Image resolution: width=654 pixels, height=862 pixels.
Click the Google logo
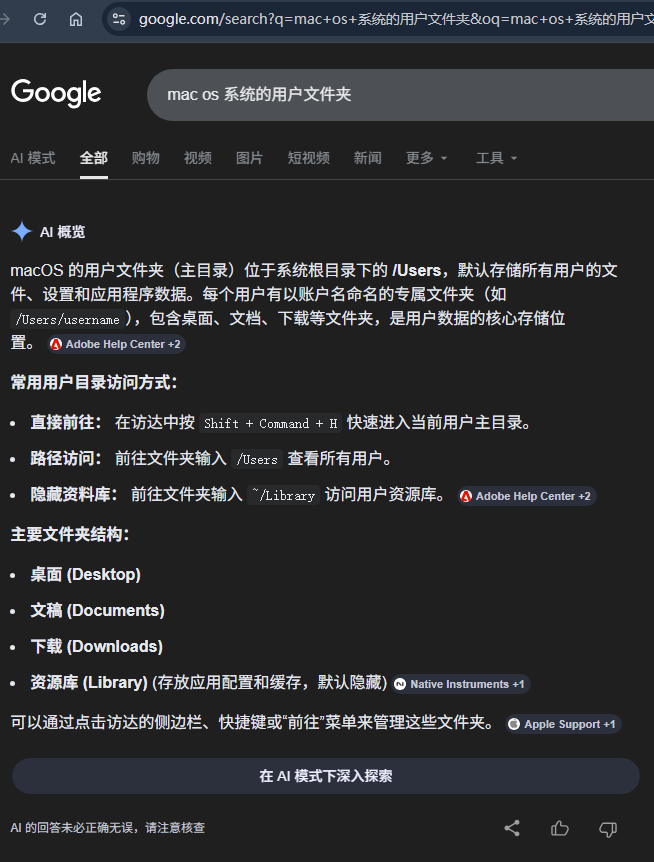pos(56,93)
